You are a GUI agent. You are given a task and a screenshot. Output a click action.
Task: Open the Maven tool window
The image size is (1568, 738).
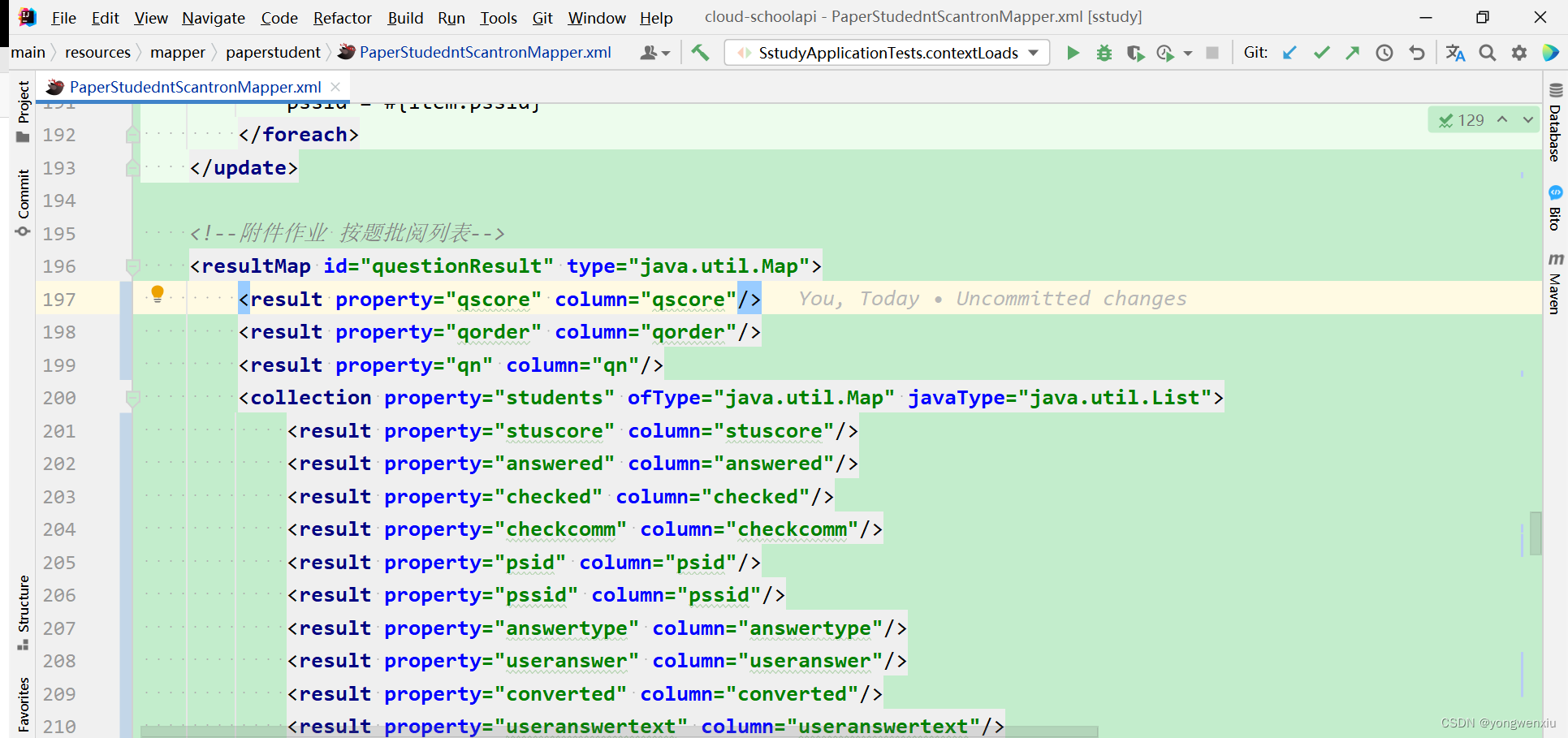(1555, 283)
